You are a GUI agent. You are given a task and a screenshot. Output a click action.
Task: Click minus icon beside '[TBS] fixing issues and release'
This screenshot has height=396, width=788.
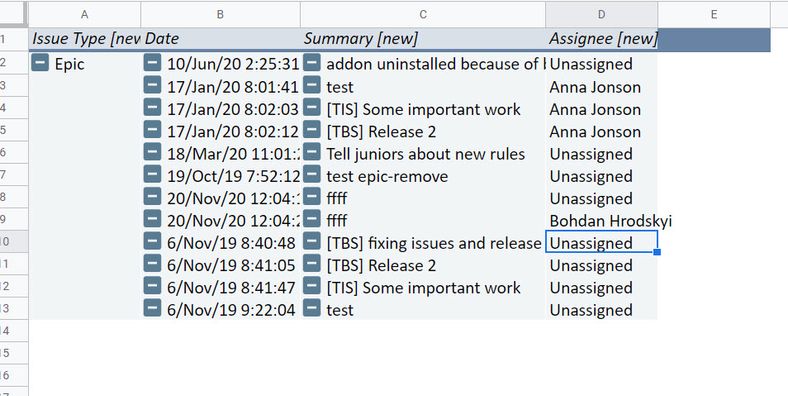tap(312, 241)
